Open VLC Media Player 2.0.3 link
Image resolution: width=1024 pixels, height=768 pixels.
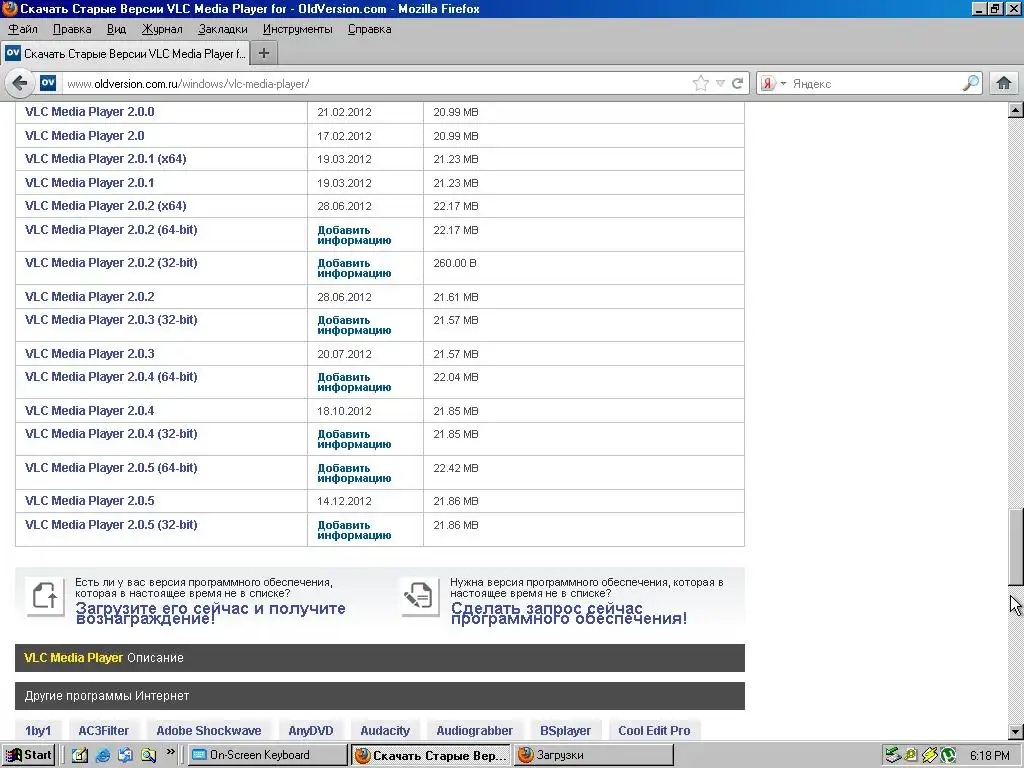(x=89, y=354)
